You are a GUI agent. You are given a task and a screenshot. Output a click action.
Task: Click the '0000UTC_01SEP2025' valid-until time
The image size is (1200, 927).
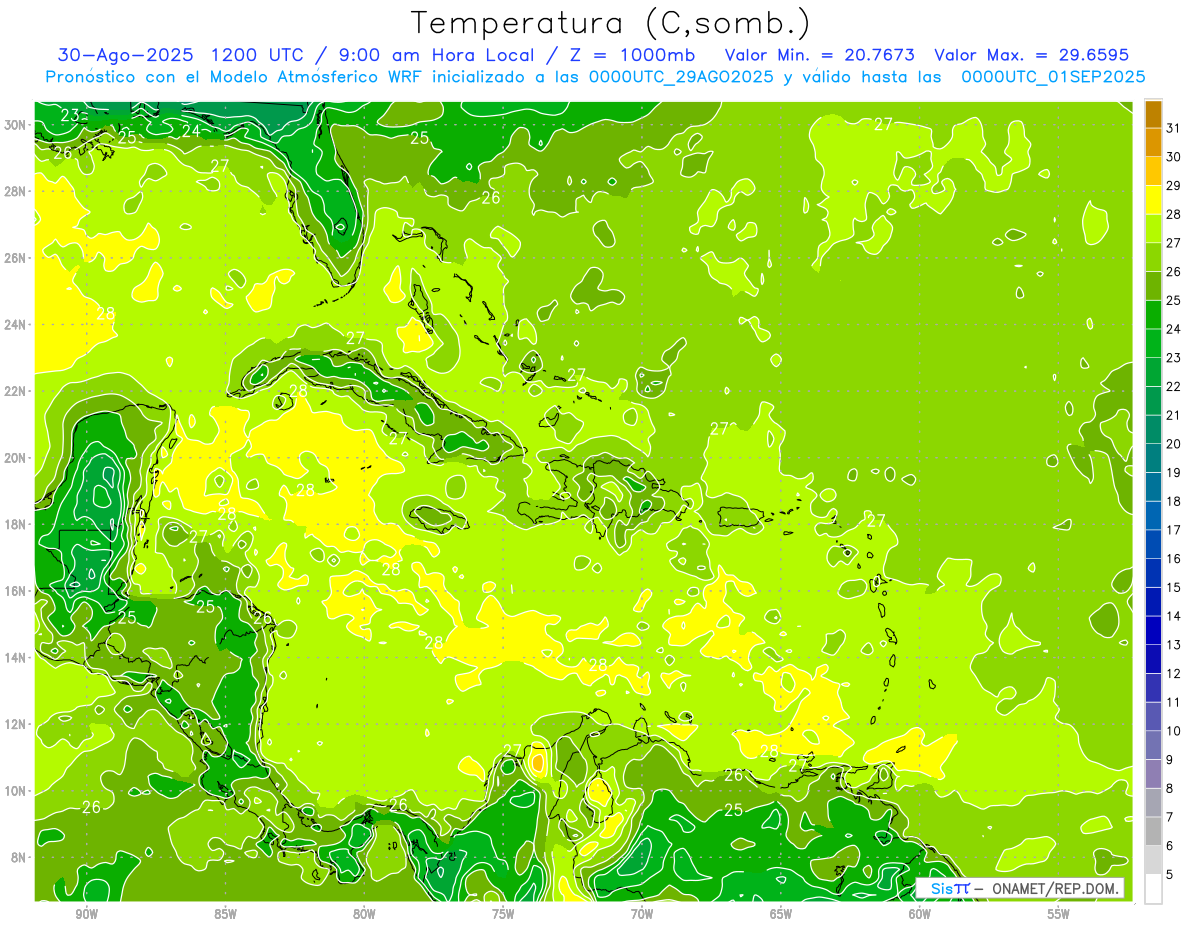point(1053,77)
